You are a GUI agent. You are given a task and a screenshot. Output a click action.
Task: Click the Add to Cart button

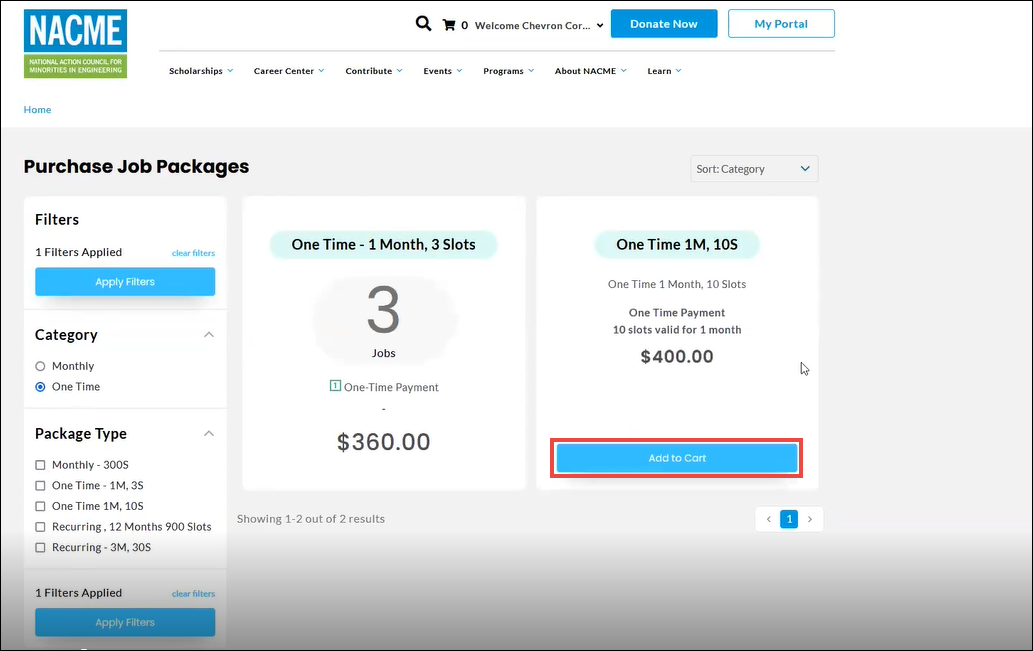coord(677,458)
